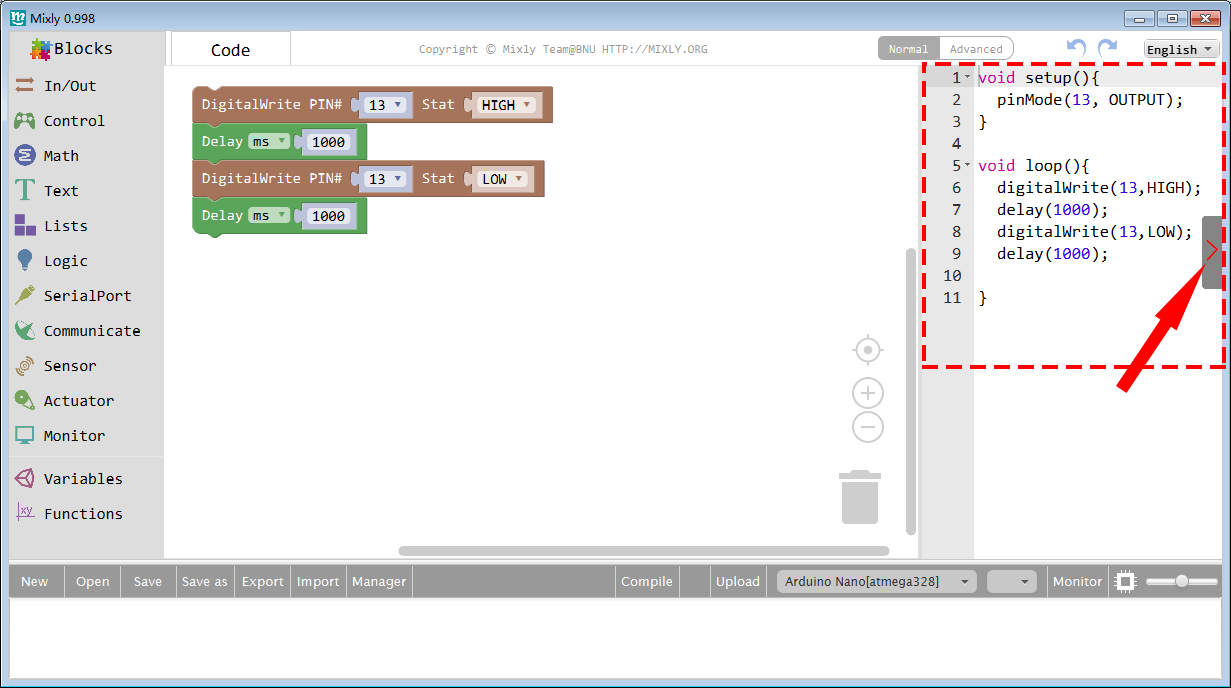The height and width of the screenshot is (688, 1231).
Task: Open the HIGH state dropdown on DigitalWrite
Action: (506, 104)
